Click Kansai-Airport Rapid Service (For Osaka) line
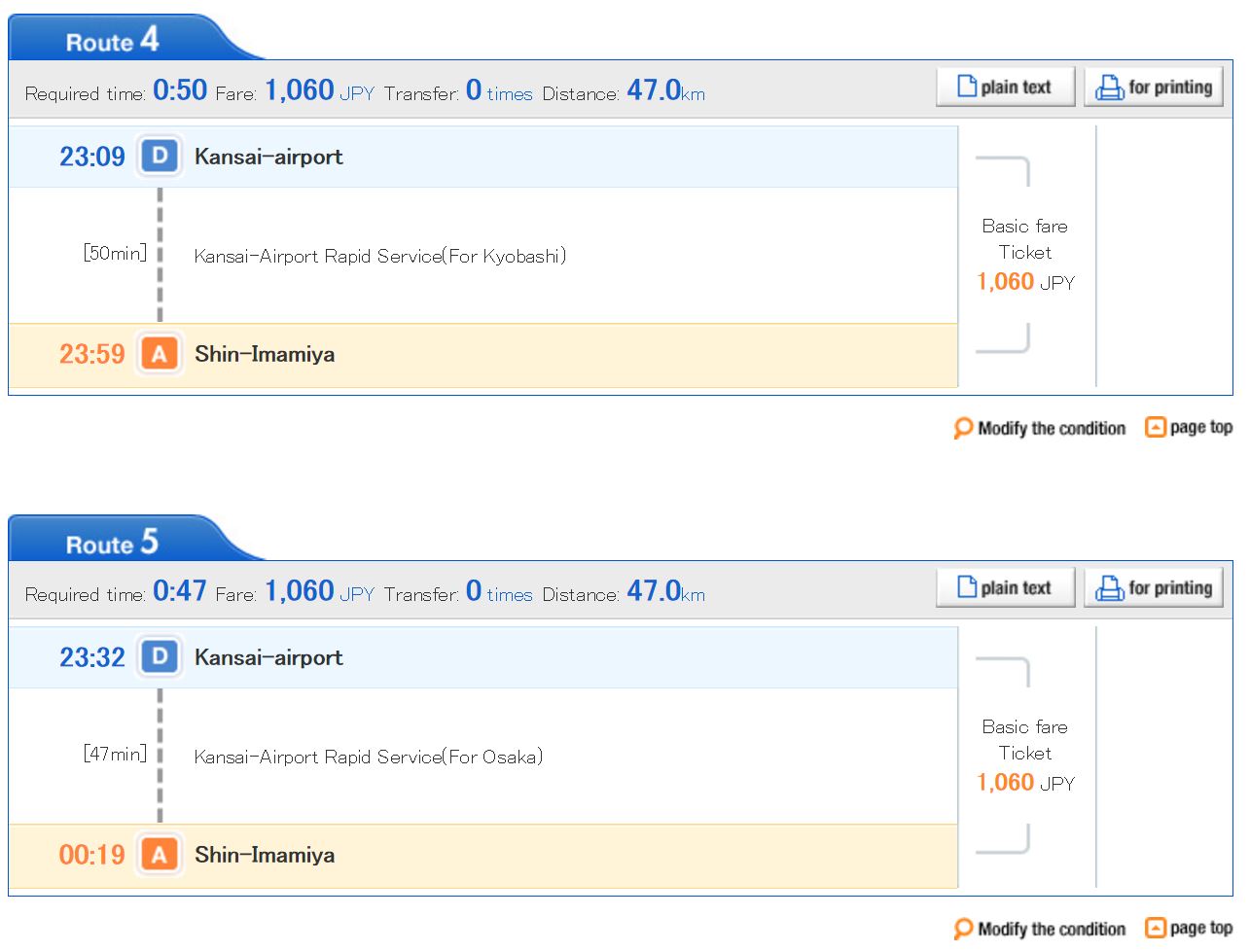The width and height of the screenshot is (1250, 952). click(x=369, y=757)
